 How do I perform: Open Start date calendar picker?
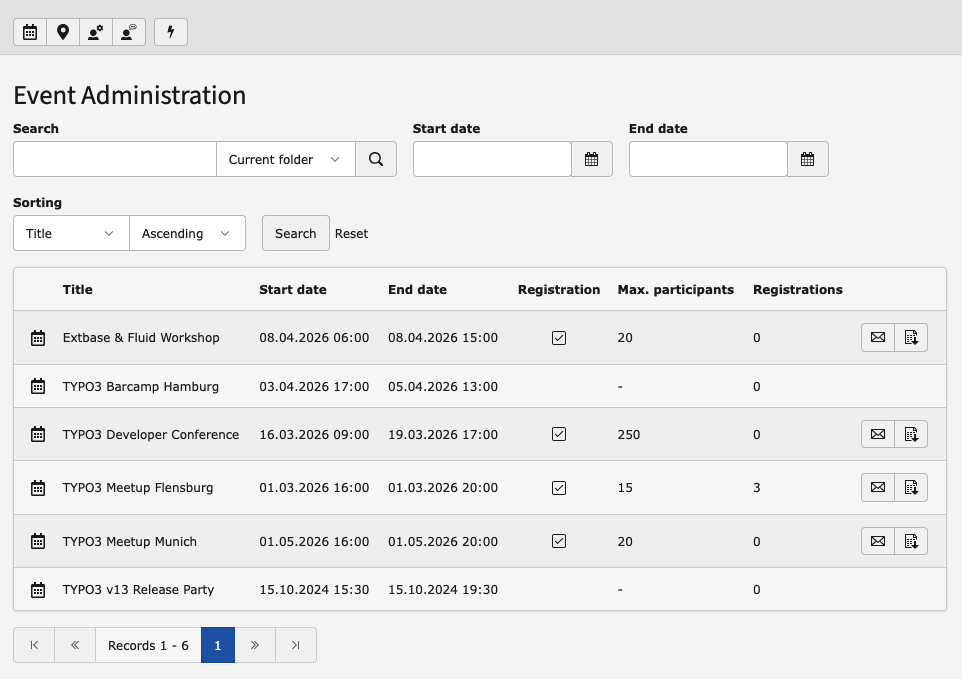coord(591,158)
